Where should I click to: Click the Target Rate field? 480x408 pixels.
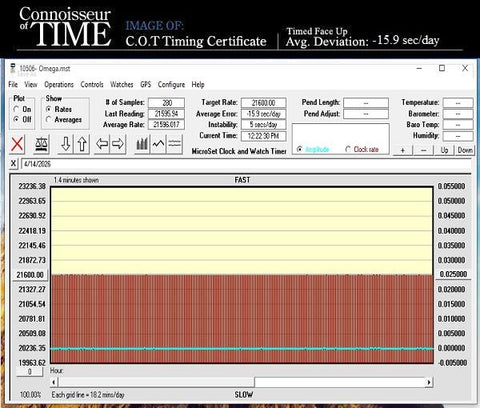coord(264,103)
